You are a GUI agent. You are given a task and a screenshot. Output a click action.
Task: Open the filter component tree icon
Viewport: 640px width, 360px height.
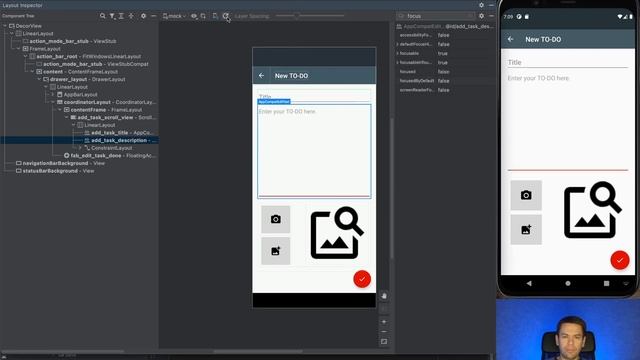tap(112, 16)
